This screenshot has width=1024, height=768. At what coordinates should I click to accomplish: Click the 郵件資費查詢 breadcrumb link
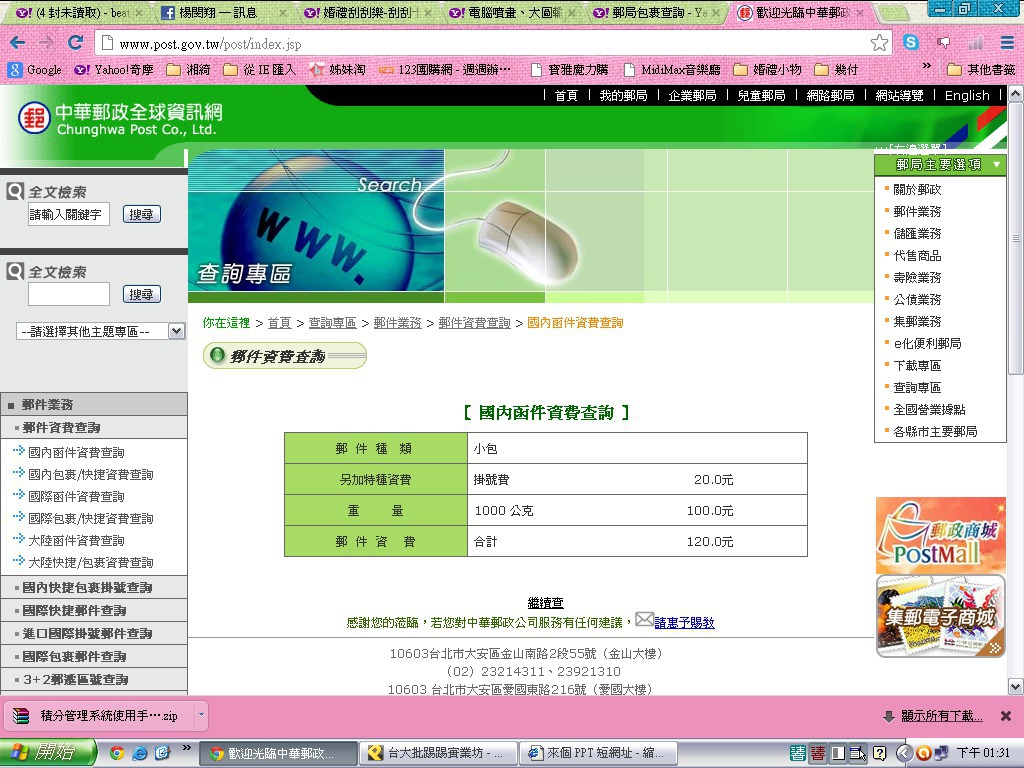point(475,323)
